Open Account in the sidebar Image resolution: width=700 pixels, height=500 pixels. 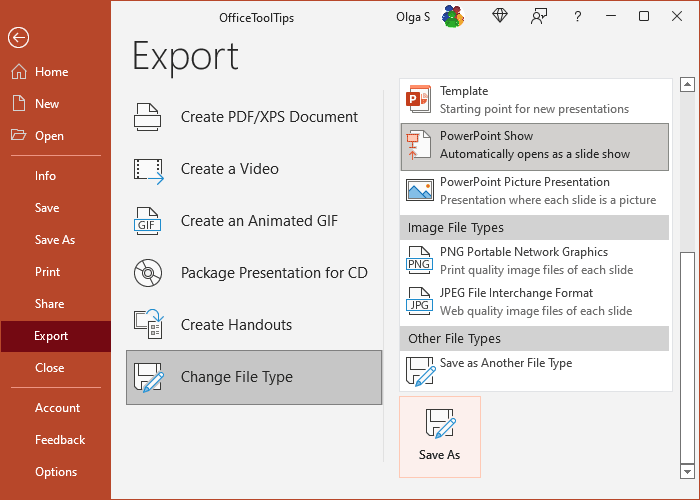[58, 408]
